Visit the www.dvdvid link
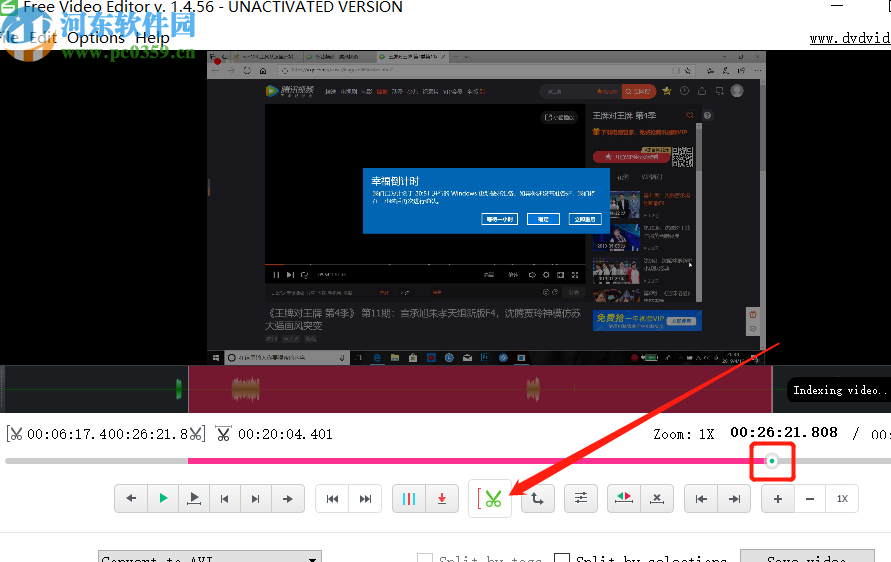 pos(850,38)
